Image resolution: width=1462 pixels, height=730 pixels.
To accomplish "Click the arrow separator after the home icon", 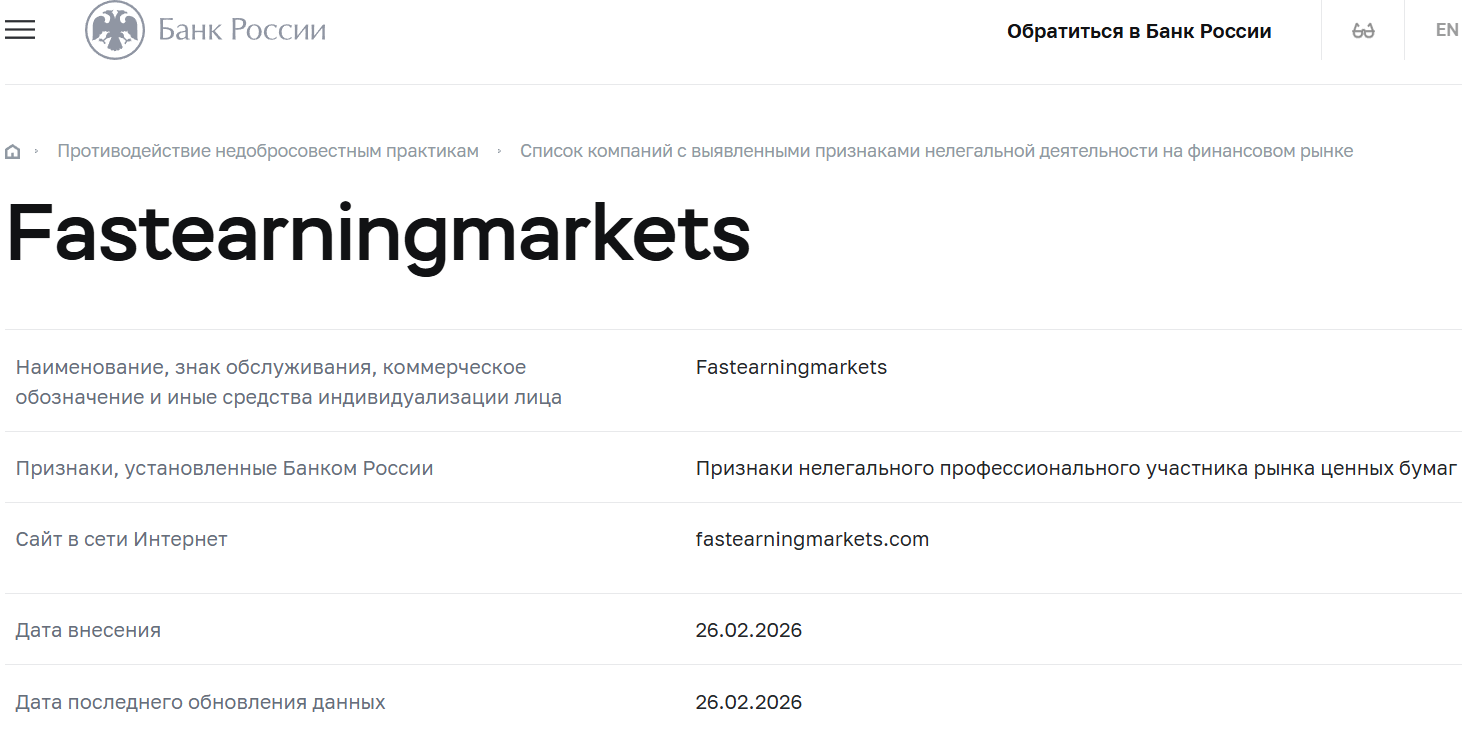I will click(x=36, y=150).
